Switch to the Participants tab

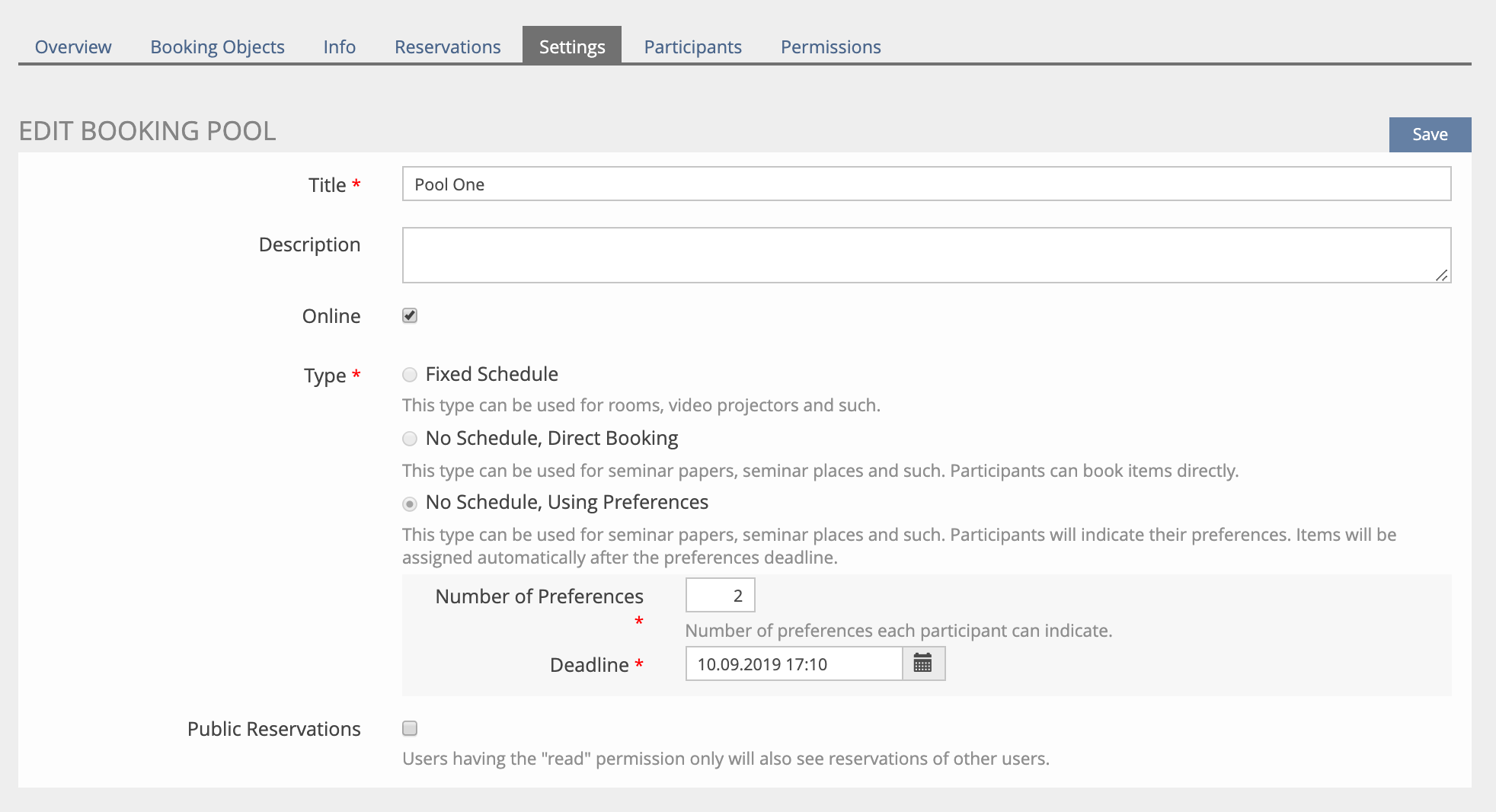(x=692, y=46)
